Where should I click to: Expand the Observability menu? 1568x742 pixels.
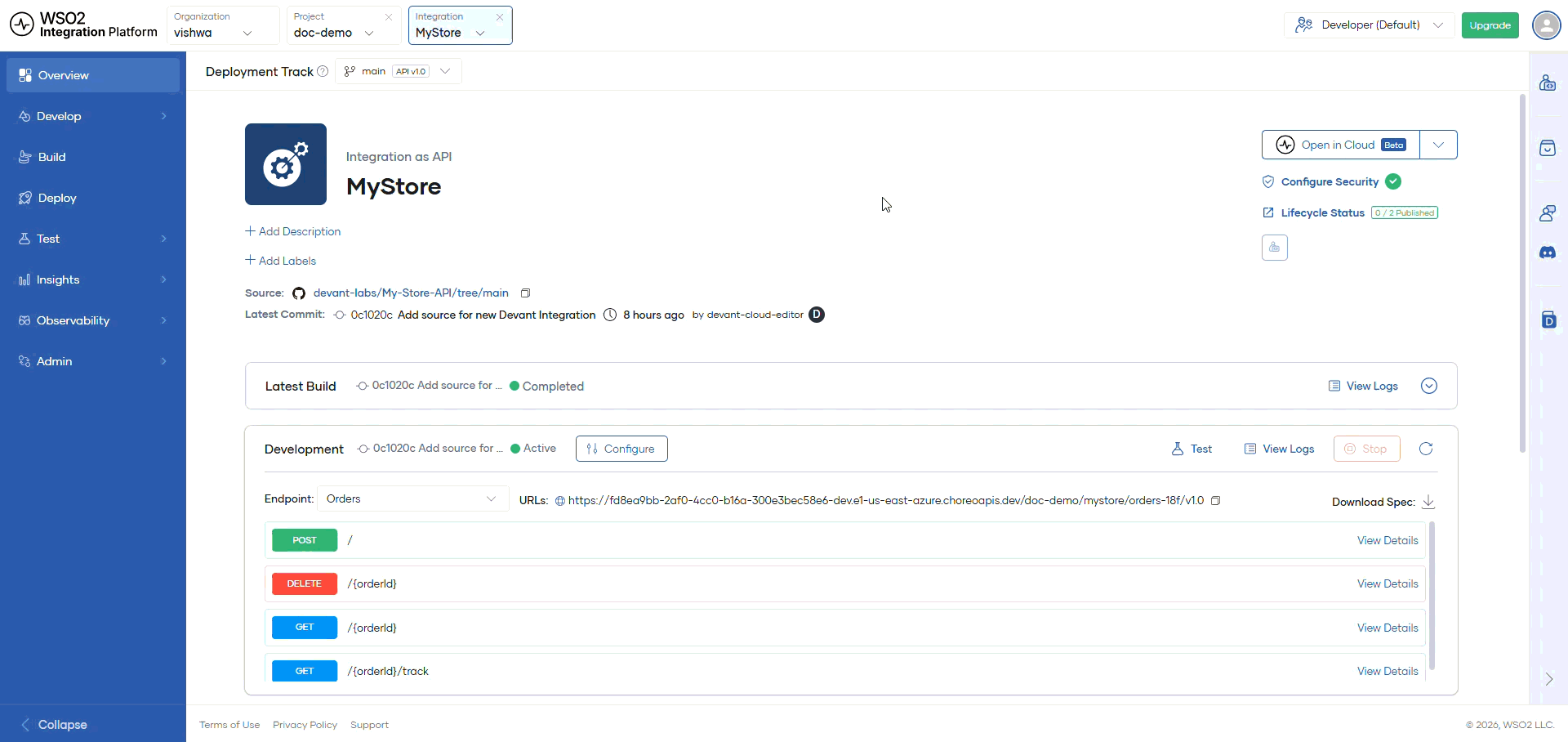(93, 320)
